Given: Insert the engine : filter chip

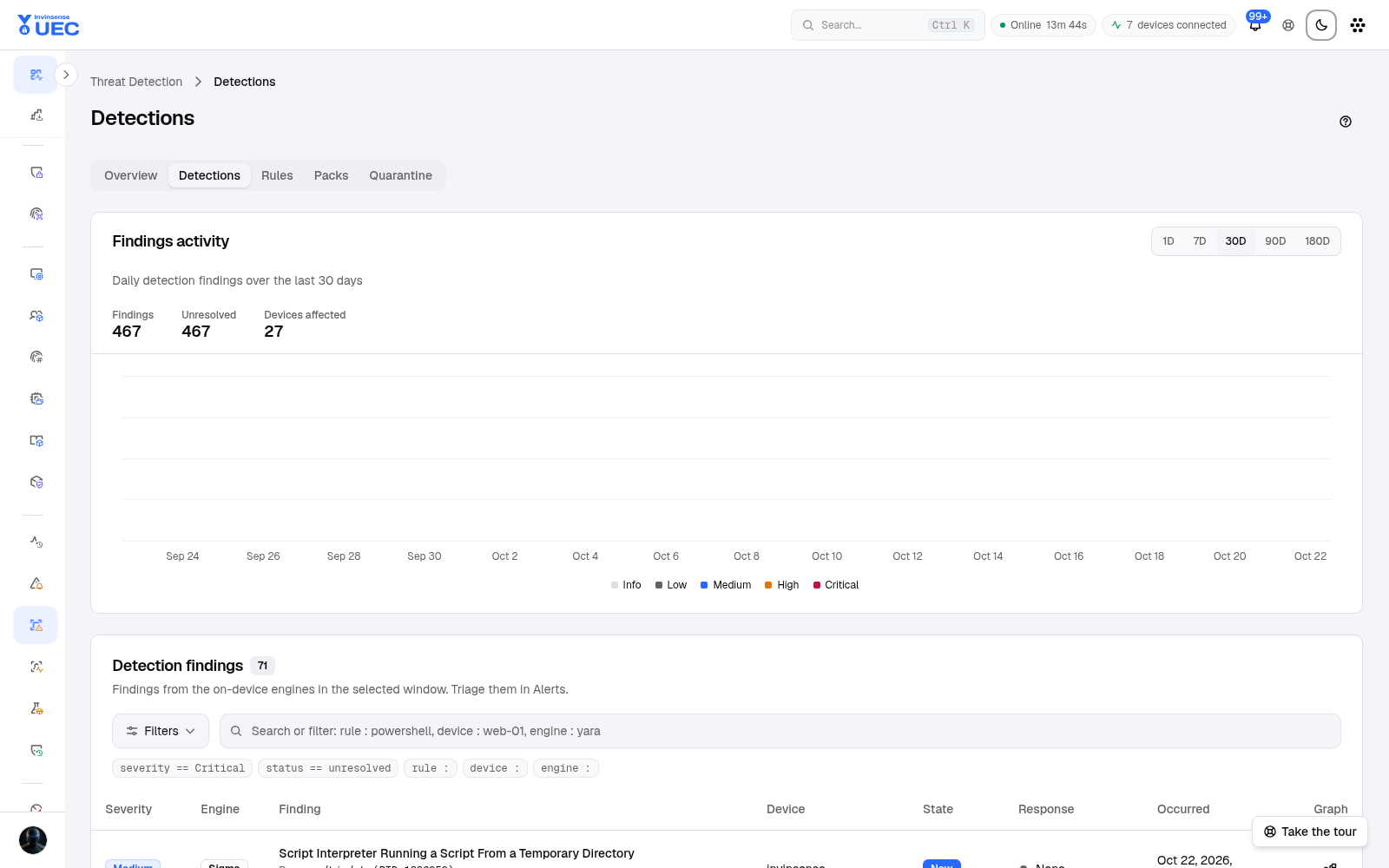Looking at the screenshot, I should click(565, 768).
